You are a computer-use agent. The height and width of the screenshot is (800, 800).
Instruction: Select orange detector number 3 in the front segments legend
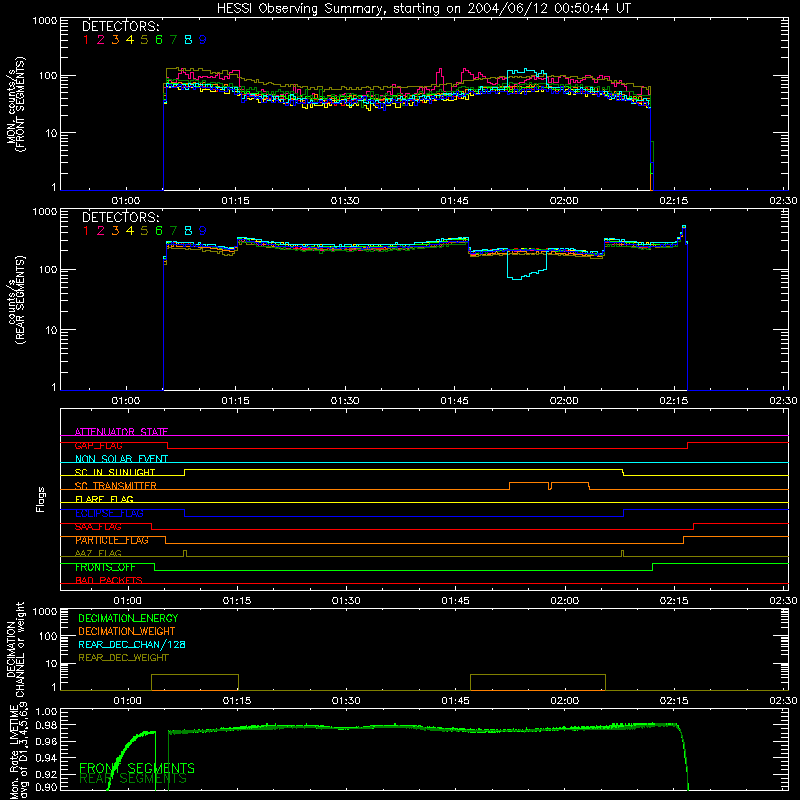[115, 39]
